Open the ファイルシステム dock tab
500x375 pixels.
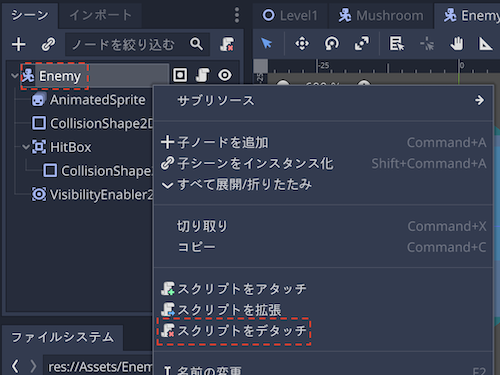[x=63, y=337]
